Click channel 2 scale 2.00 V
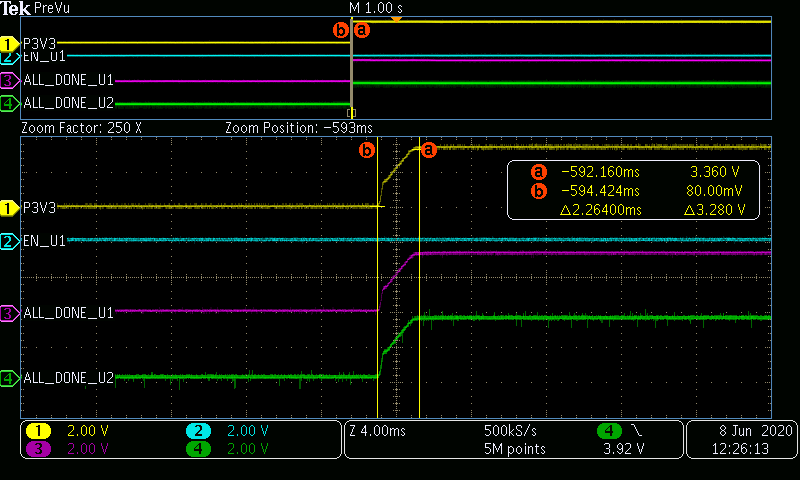This screenshot has width=800, height=480. (x=247, y=432)
